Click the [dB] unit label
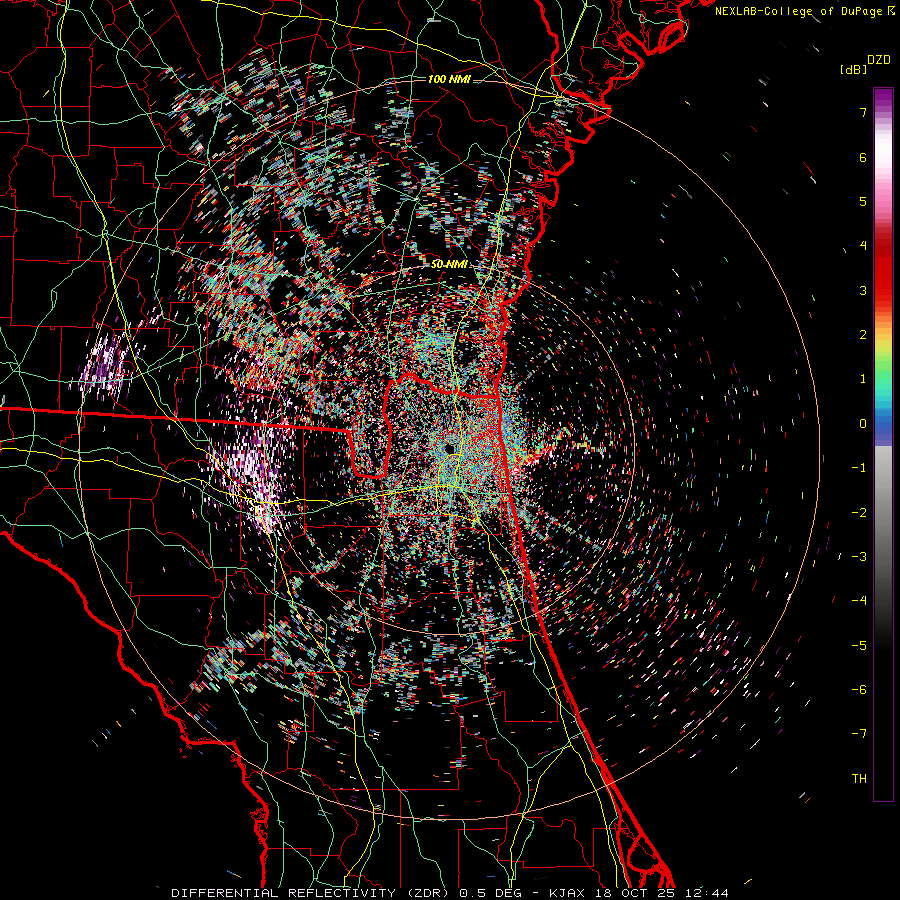This screenshot has height=900, width=900. 853,69
